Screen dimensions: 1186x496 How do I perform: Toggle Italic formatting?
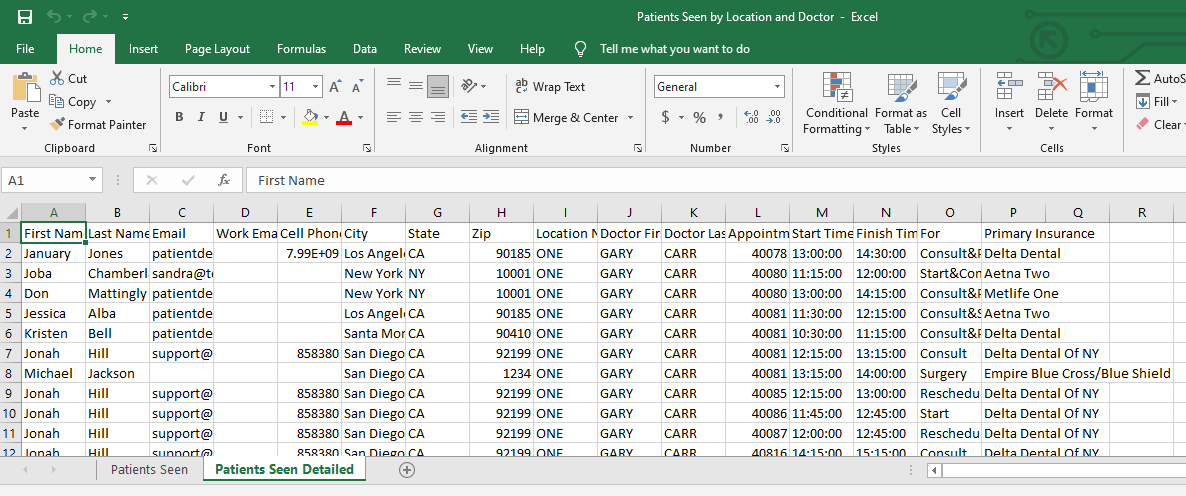coord(201,118)
